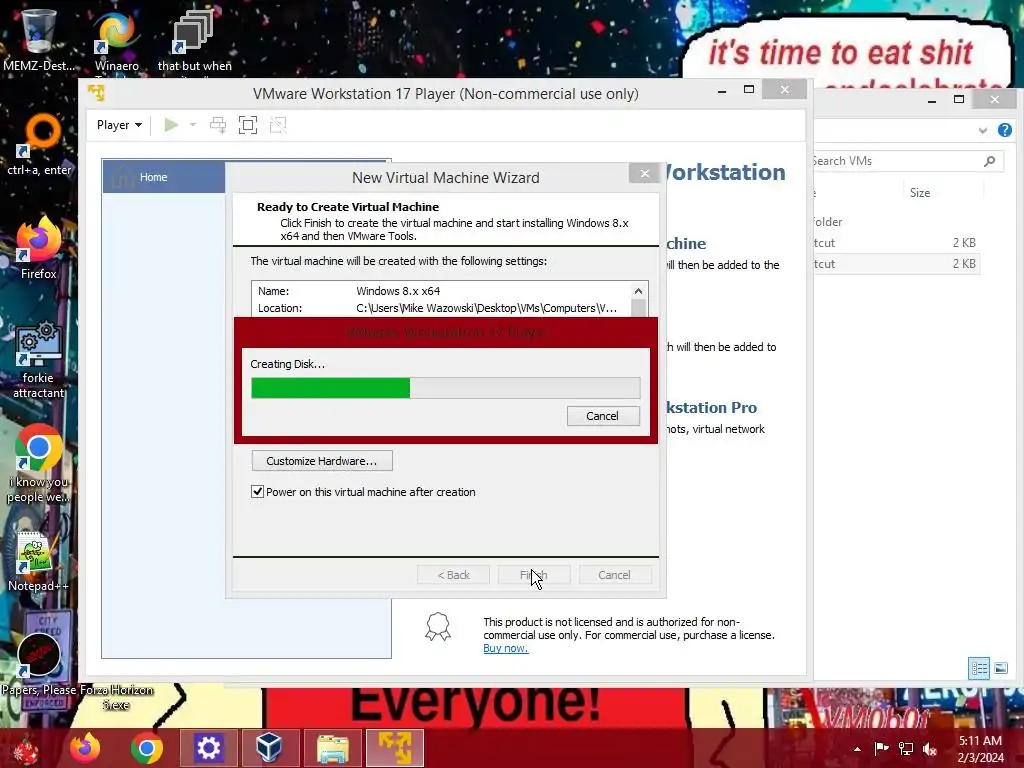Click the Back button in wizard
The image size is (1024, 768).
tap(453, 575)
